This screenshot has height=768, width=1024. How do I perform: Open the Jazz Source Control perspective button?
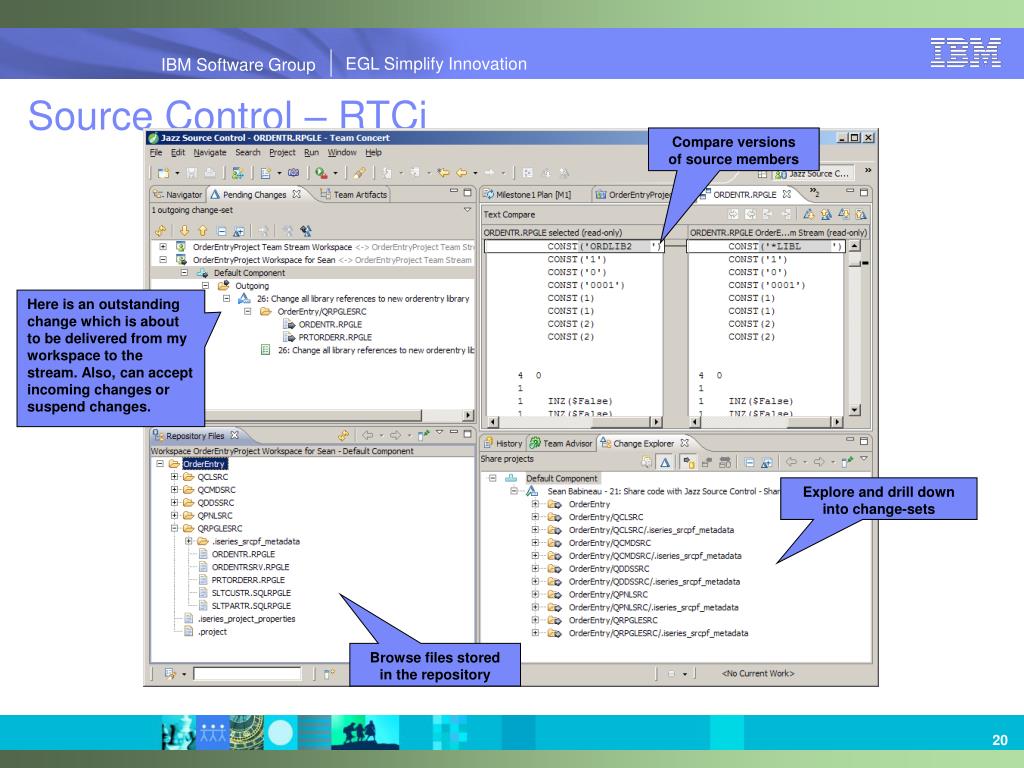(x=812, y=174)
